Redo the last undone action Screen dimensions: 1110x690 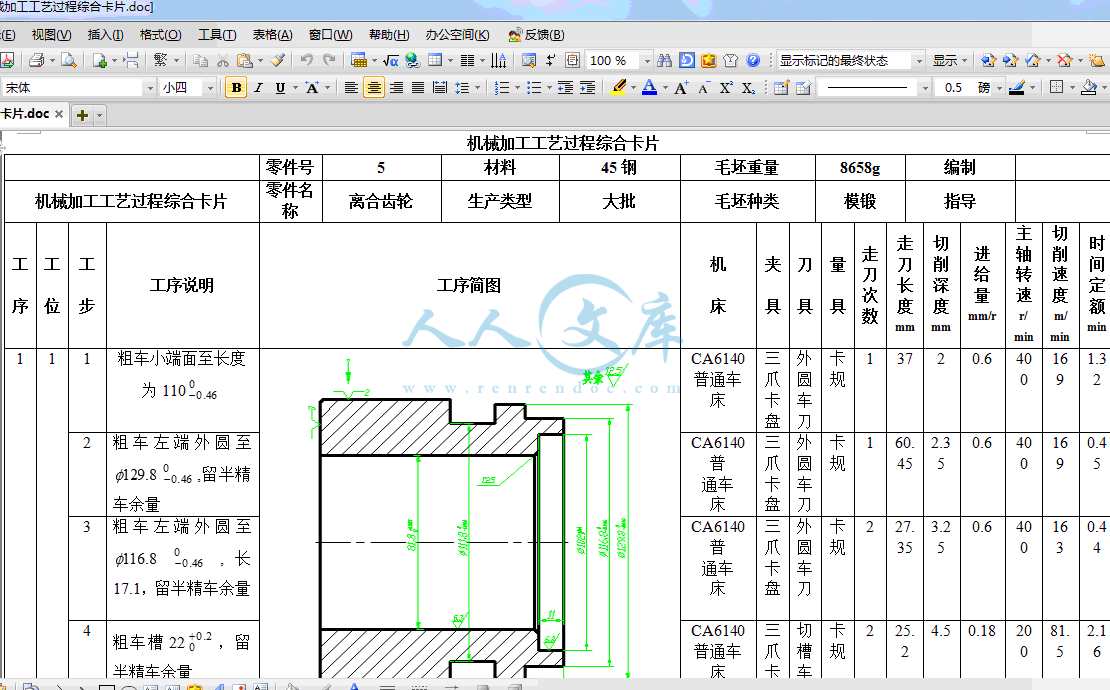tap(329, 61)
